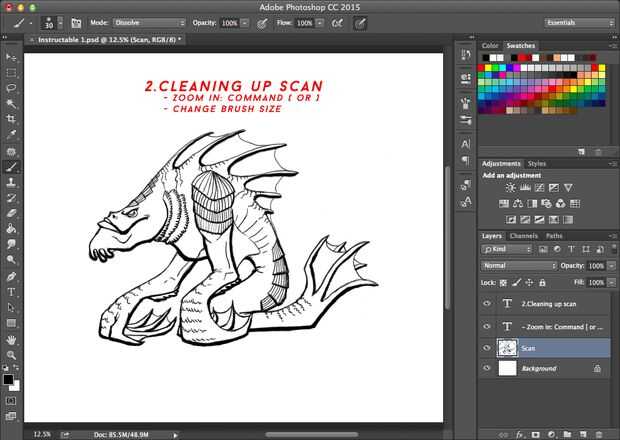Open the Color panel tab

click(x=490, y=45)
